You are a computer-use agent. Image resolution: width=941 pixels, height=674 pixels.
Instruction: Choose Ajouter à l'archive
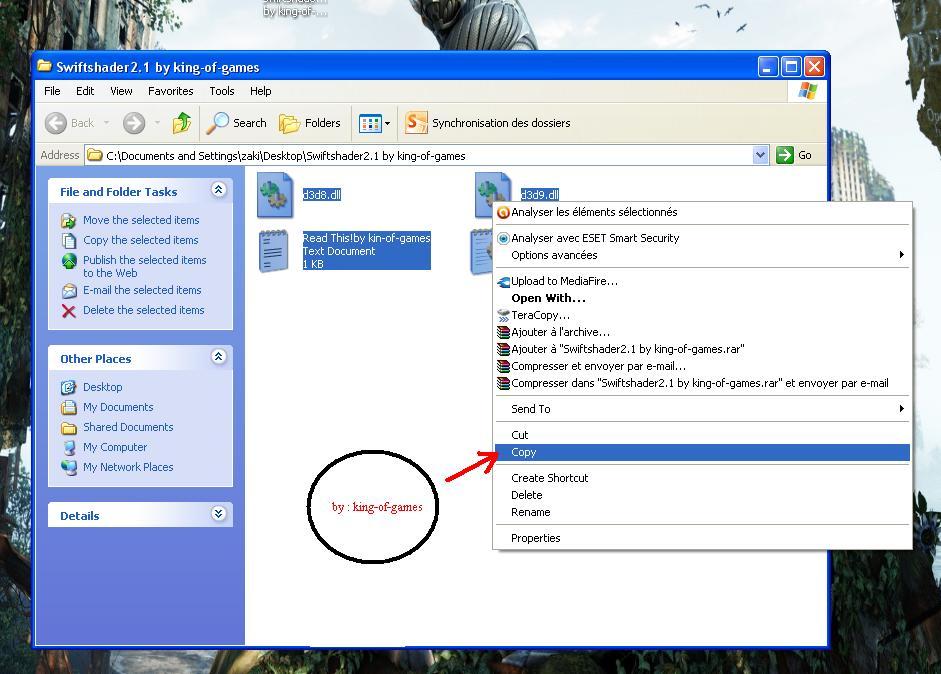coord(702,332)
